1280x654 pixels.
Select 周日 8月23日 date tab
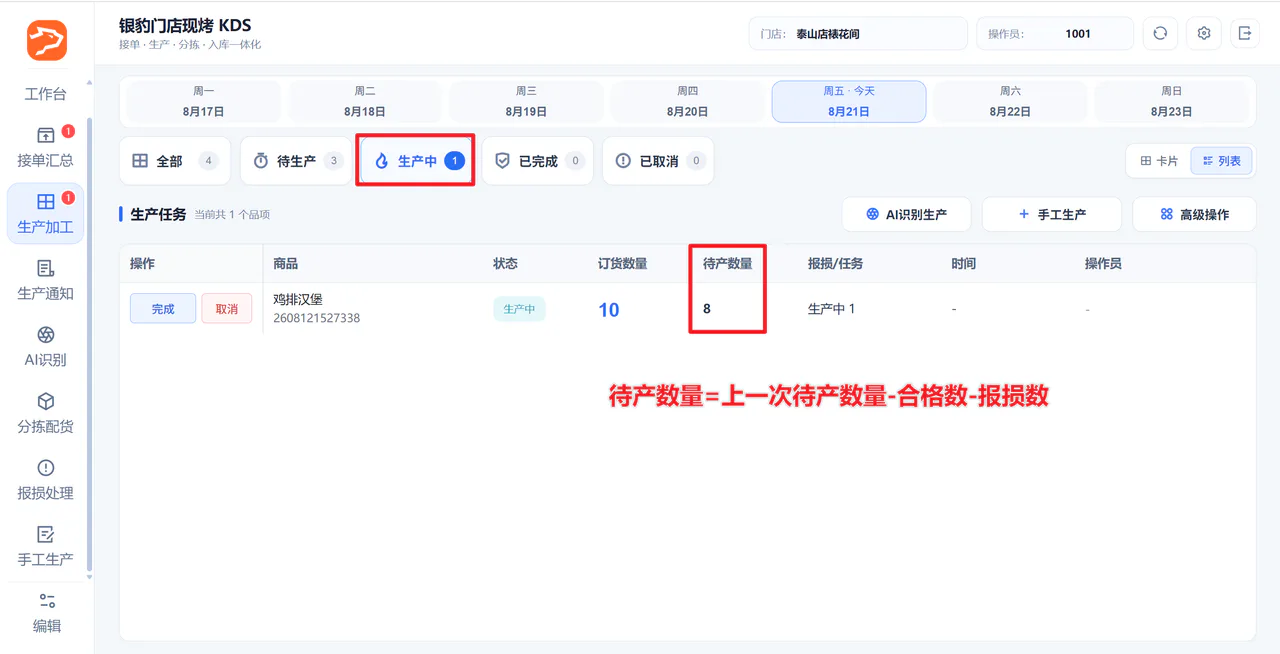[x=1172, y=101]
